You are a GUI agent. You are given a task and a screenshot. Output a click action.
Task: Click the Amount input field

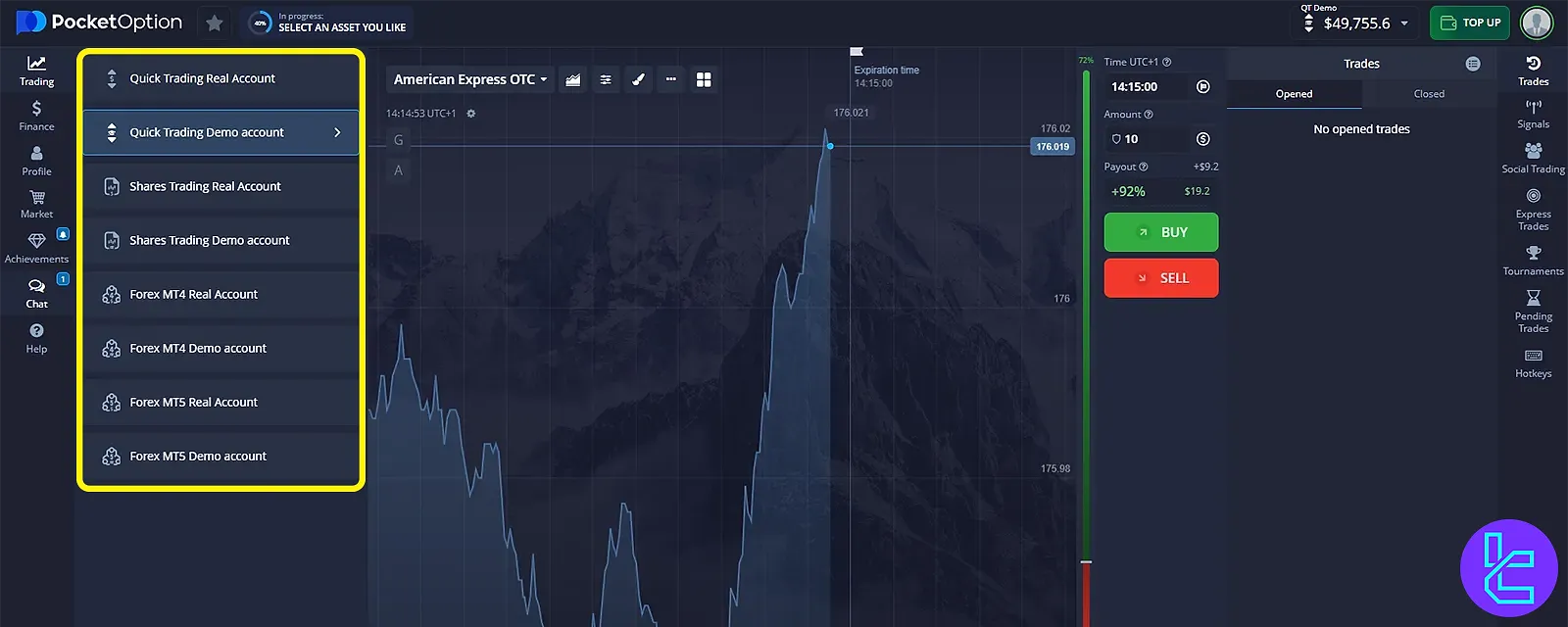point(1147,139)
